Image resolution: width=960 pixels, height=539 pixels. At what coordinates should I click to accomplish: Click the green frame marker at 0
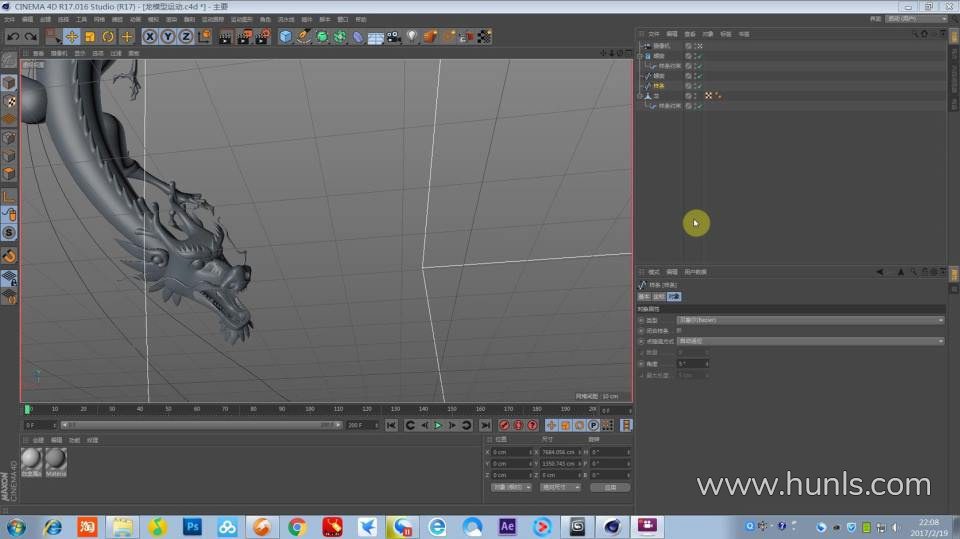click(x=27, y=409)
